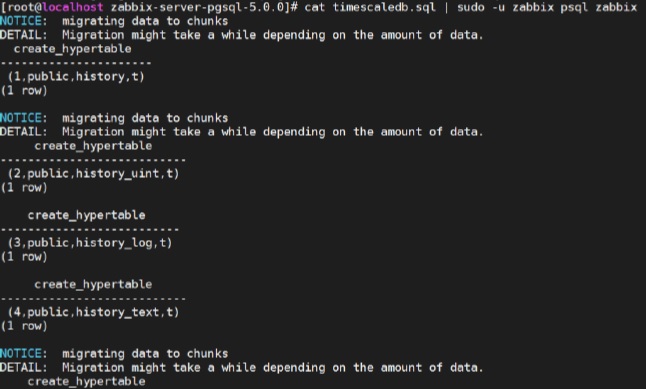Click create_hypertable header above history_log row
Viewport: 646px width, 389px height.
87,215
